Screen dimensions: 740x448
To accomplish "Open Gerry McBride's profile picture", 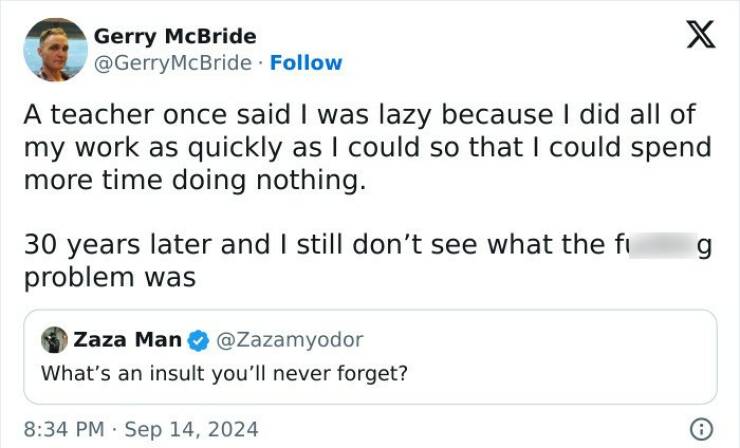I will [55, 49].
